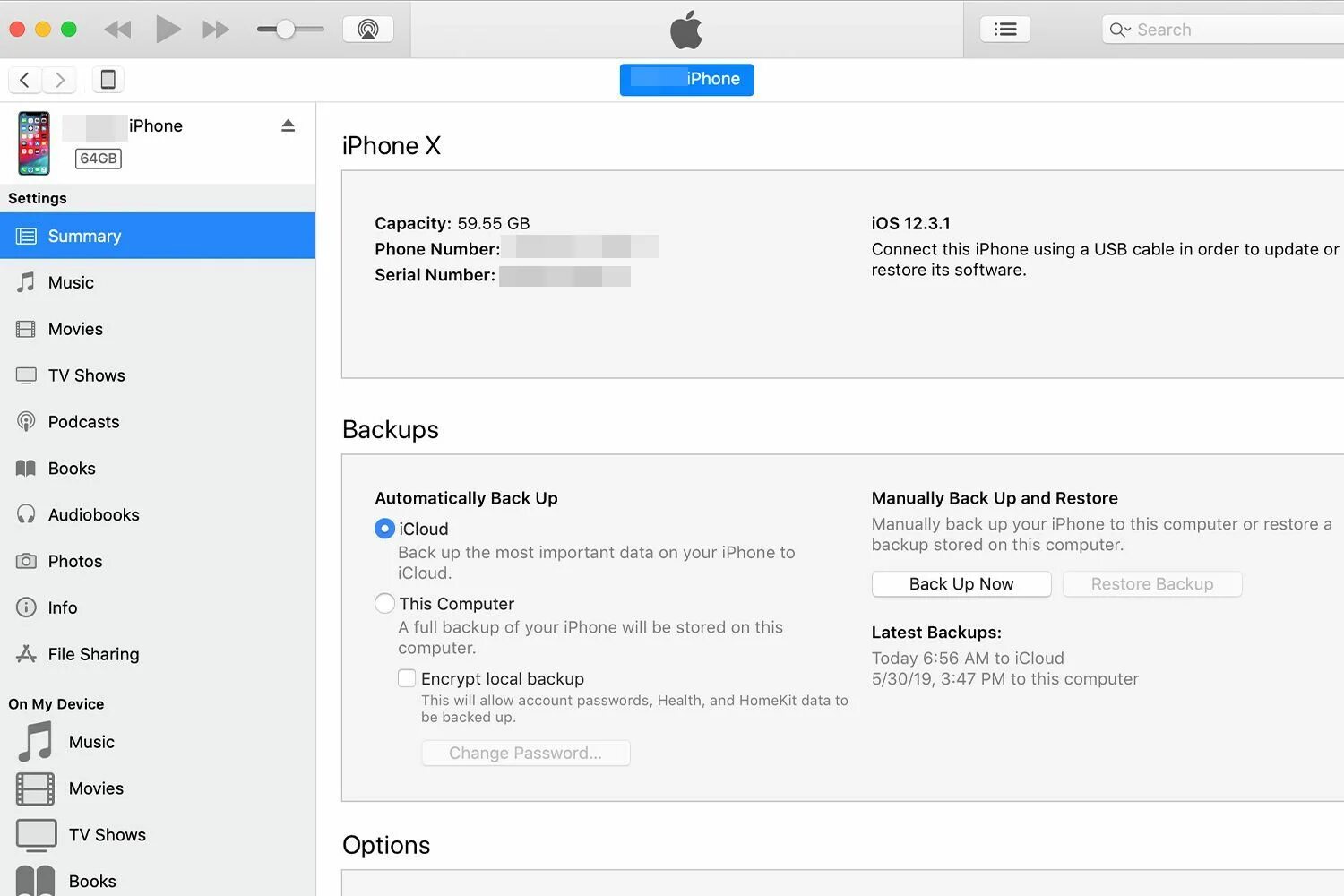Adjust the volume slider knob
The image size is (1344, 896).
[x=285, y=30]
